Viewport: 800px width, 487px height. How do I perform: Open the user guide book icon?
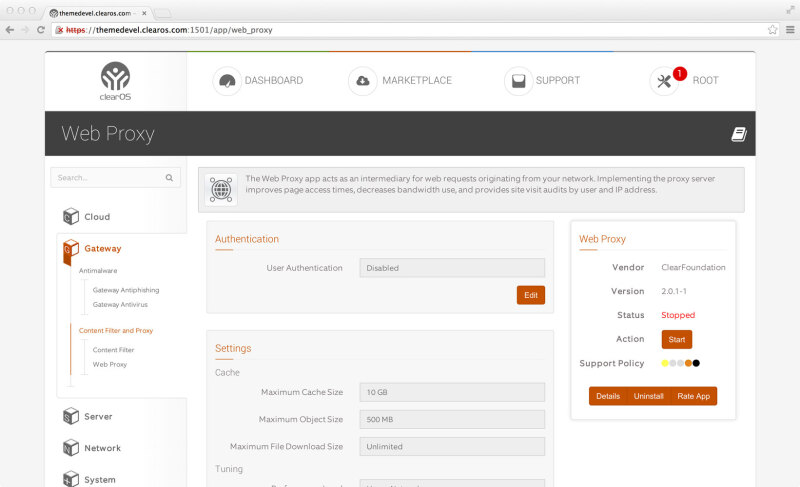point(739,134)
